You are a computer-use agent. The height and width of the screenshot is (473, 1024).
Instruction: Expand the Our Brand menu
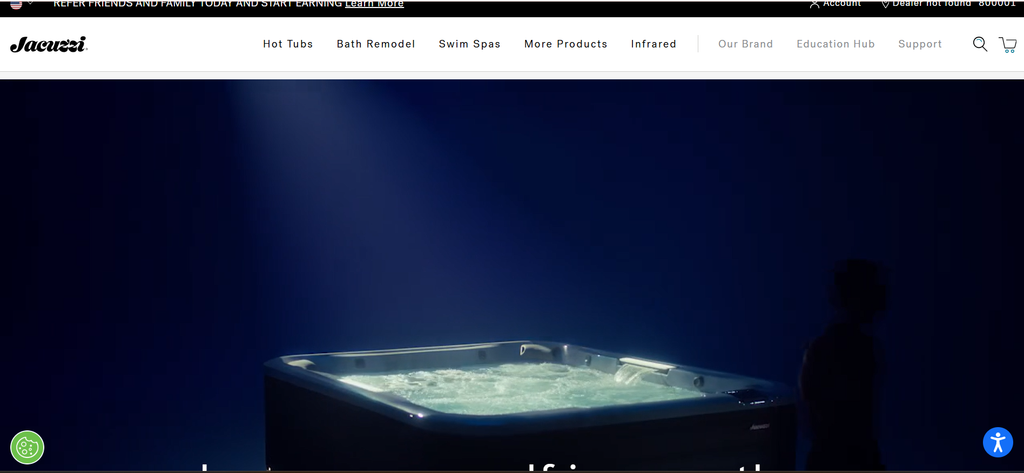coord(745,44)
